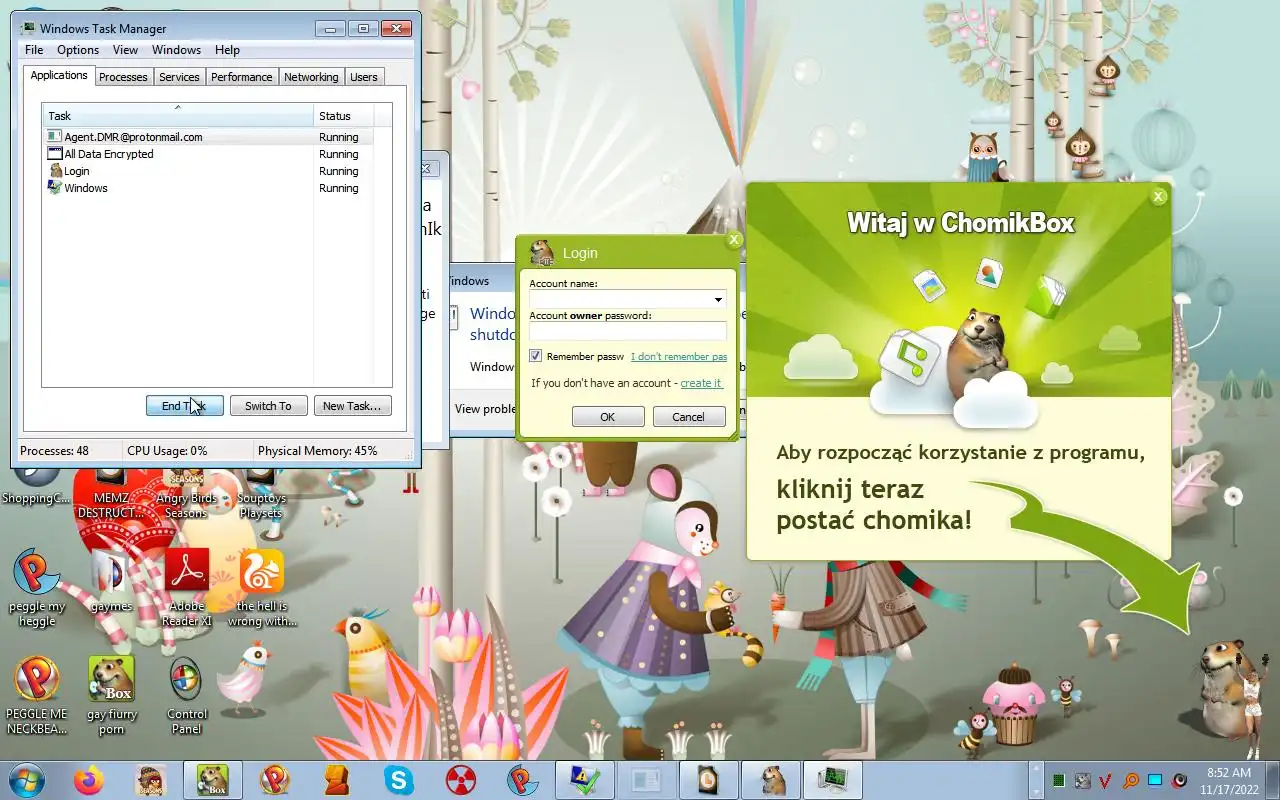The height and width of the screenshot is (800, 1280).
Task: Click the Switch To button
Action: [x=268, y=406]
